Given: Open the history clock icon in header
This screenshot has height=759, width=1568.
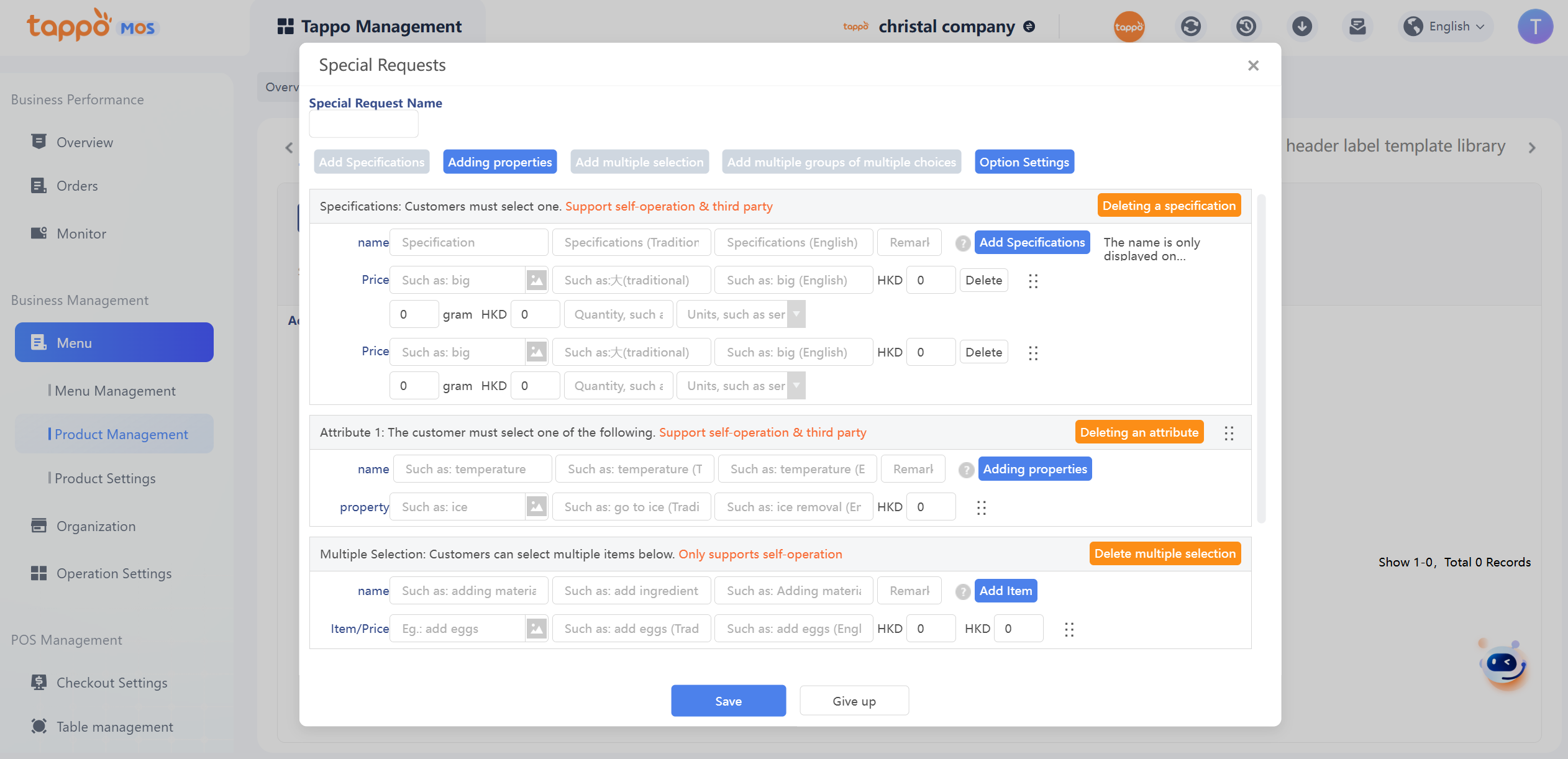Looking at the screenshot, I should coord(1246,26).
